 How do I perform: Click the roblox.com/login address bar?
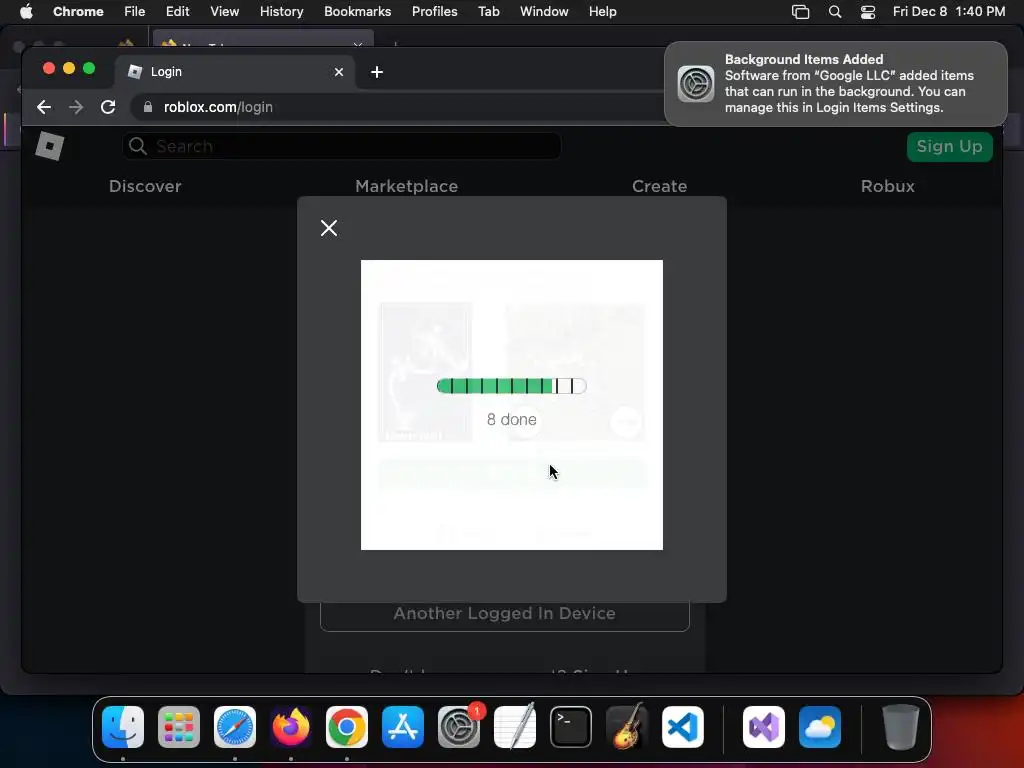click(x=398, y=107)
